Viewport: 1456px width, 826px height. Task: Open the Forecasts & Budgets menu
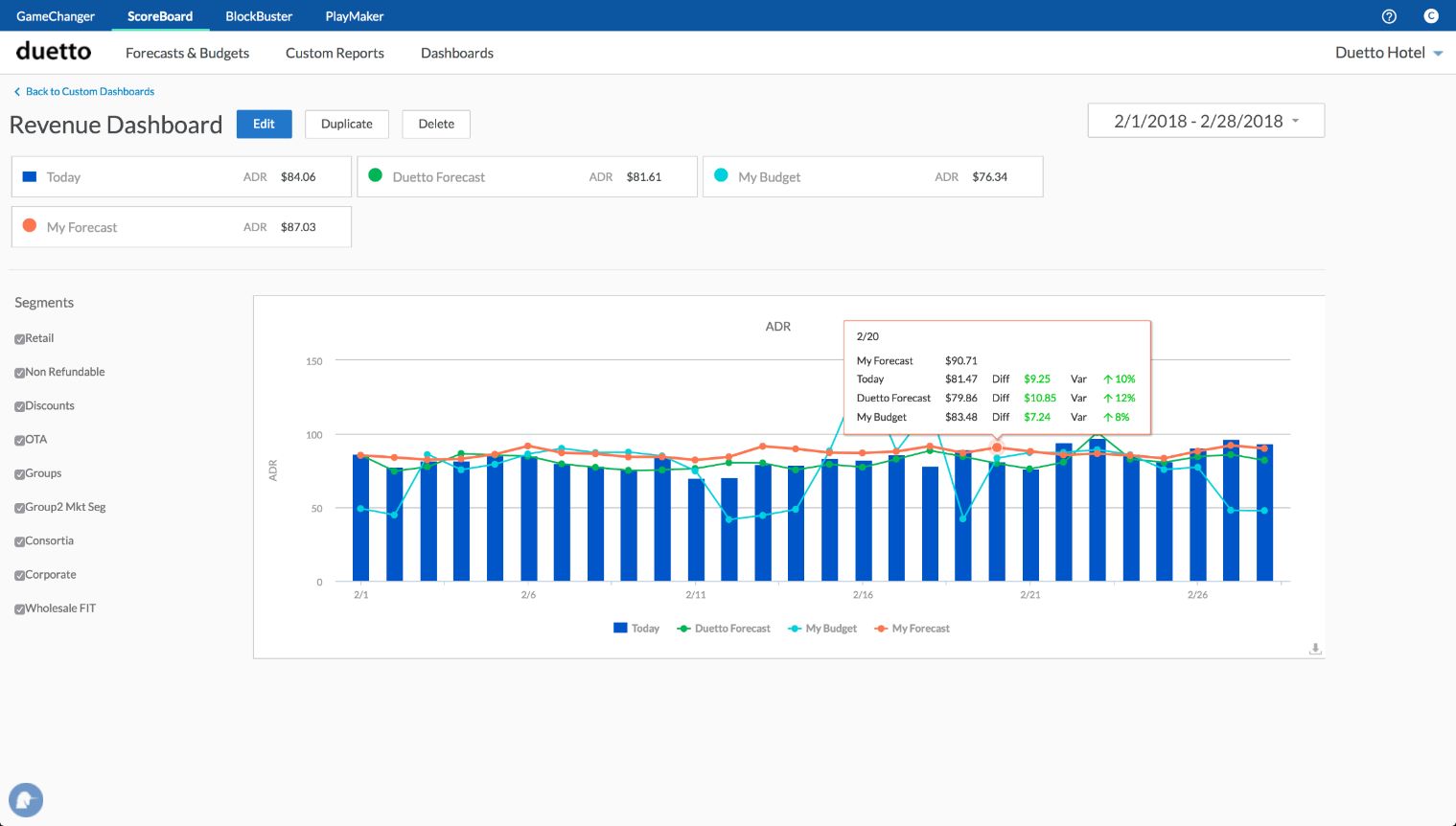click(x=187, y=53)
